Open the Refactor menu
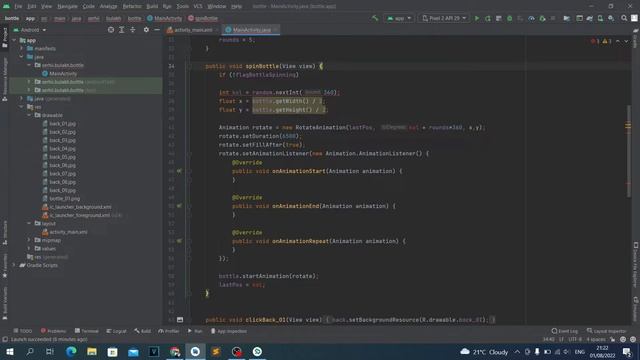This screenshot has width=640, height=360. [x=132, y=6]
